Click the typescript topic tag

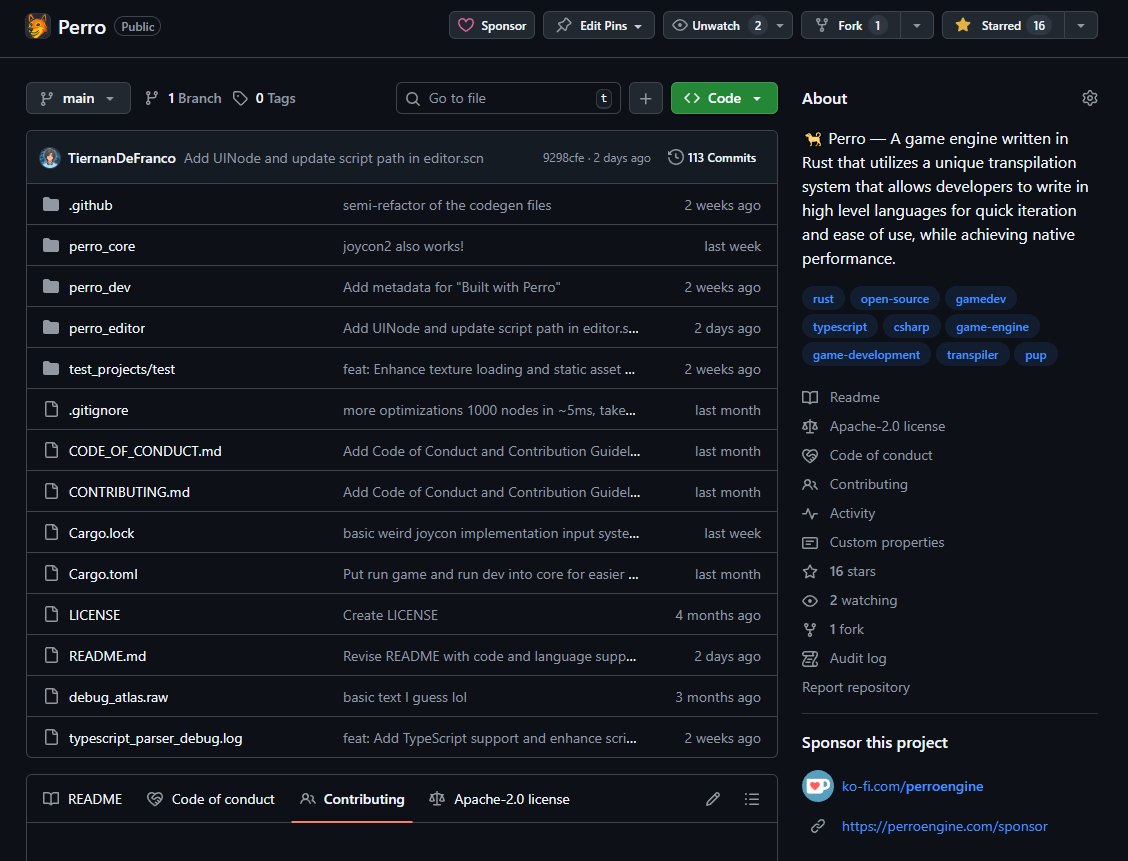840,327
